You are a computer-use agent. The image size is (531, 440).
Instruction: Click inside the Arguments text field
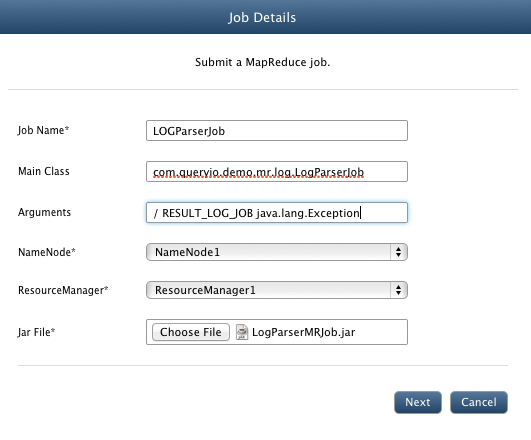[x=277, y=212]
